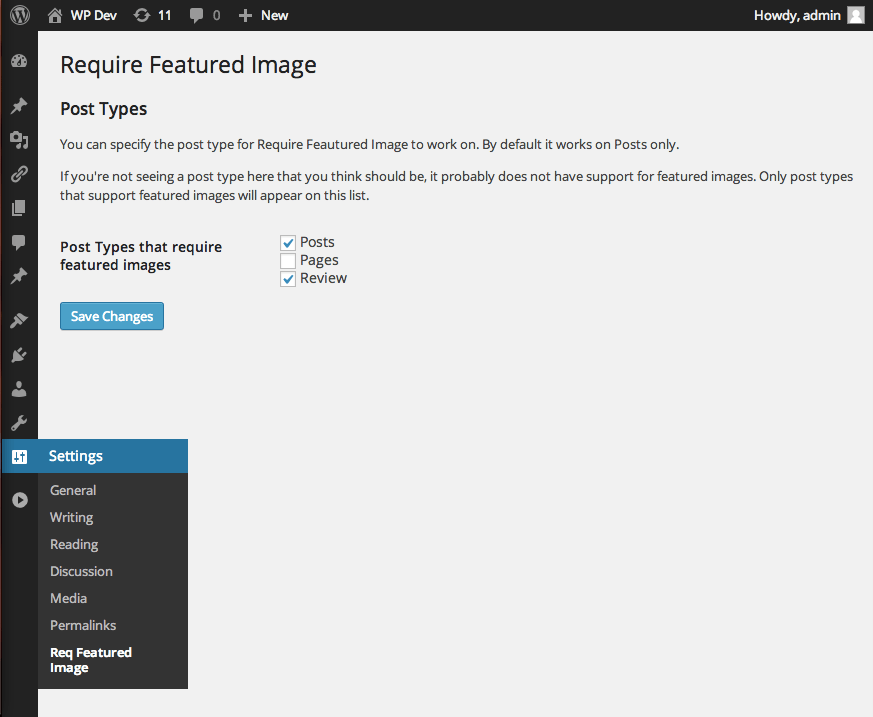Open the Howdy, admin account menu
Screen dimensions: 873x717
point(808,15)
